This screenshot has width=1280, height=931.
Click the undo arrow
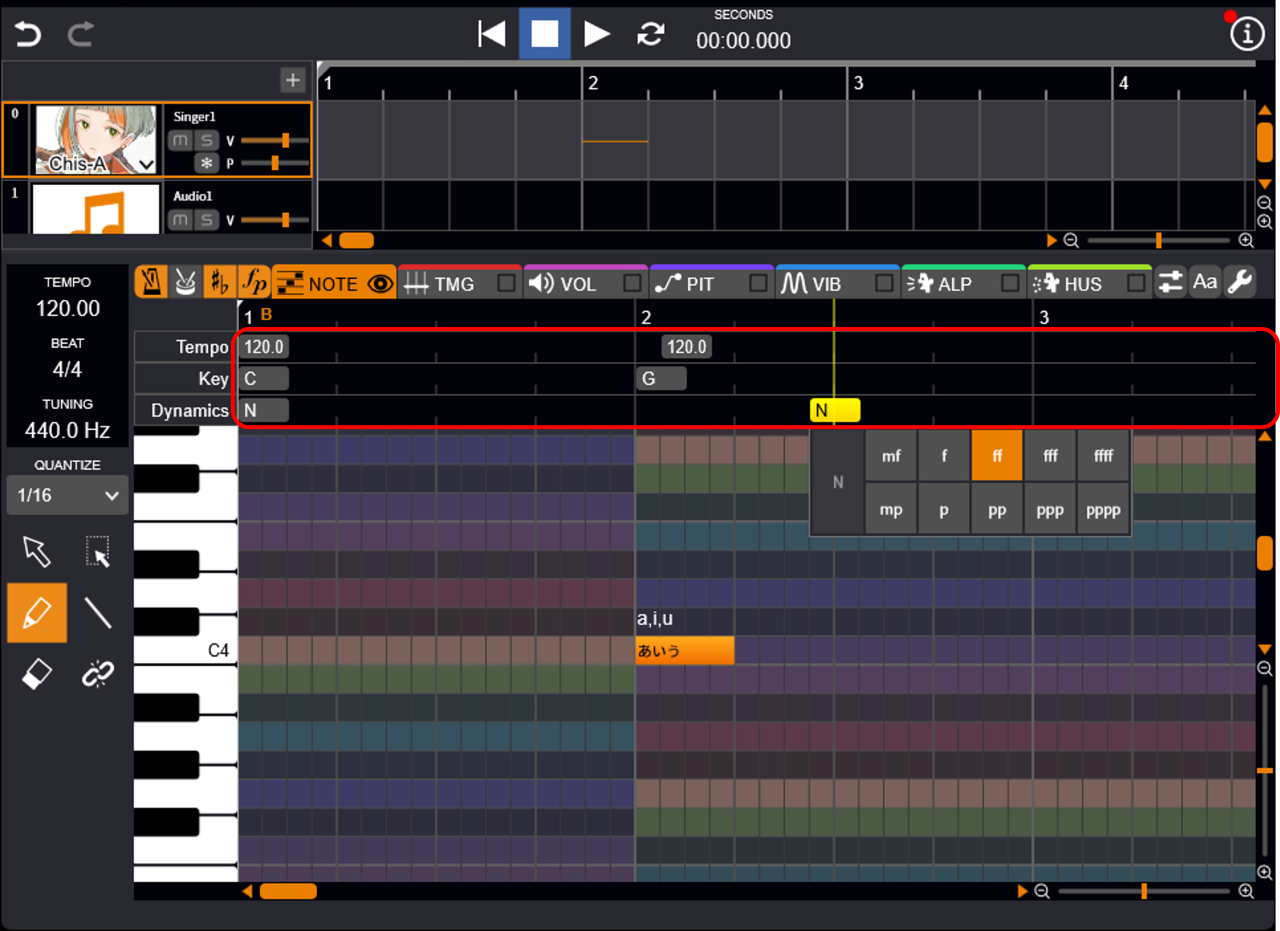[x=28, y=35]
